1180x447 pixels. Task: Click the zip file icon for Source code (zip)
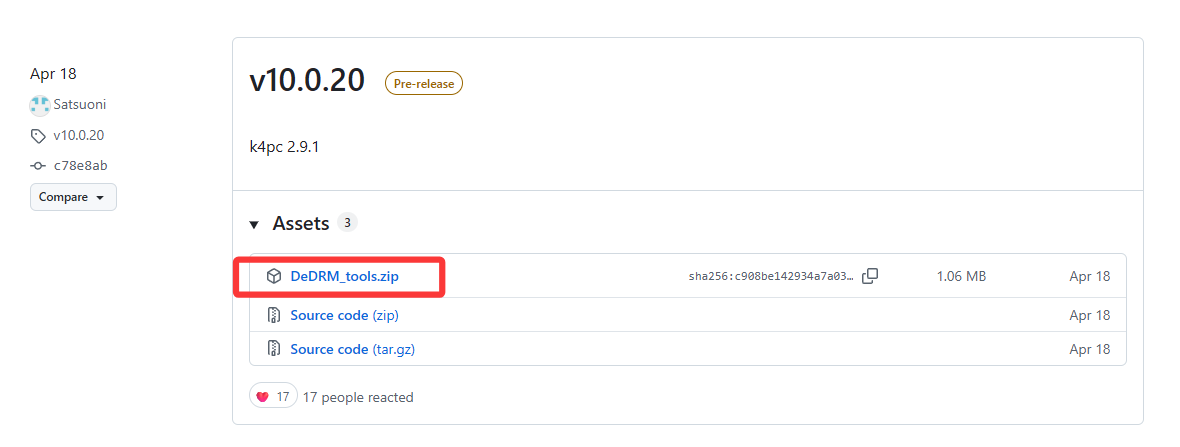point(274,315)
